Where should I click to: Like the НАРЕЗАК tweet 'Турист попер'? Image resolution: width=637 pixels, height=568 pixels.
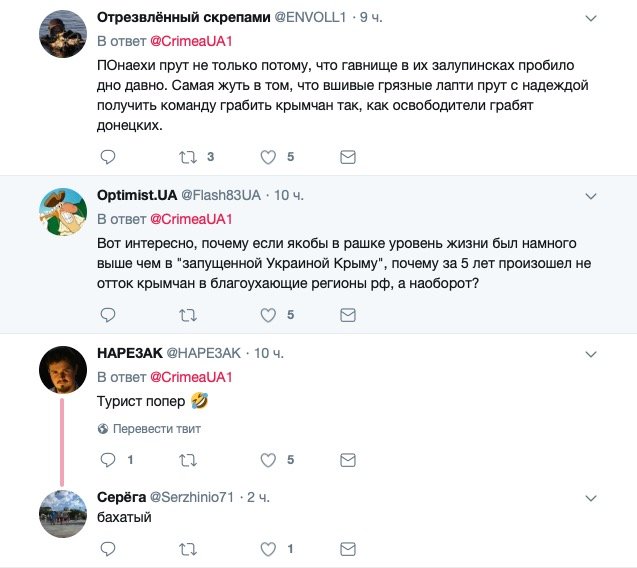268,460
